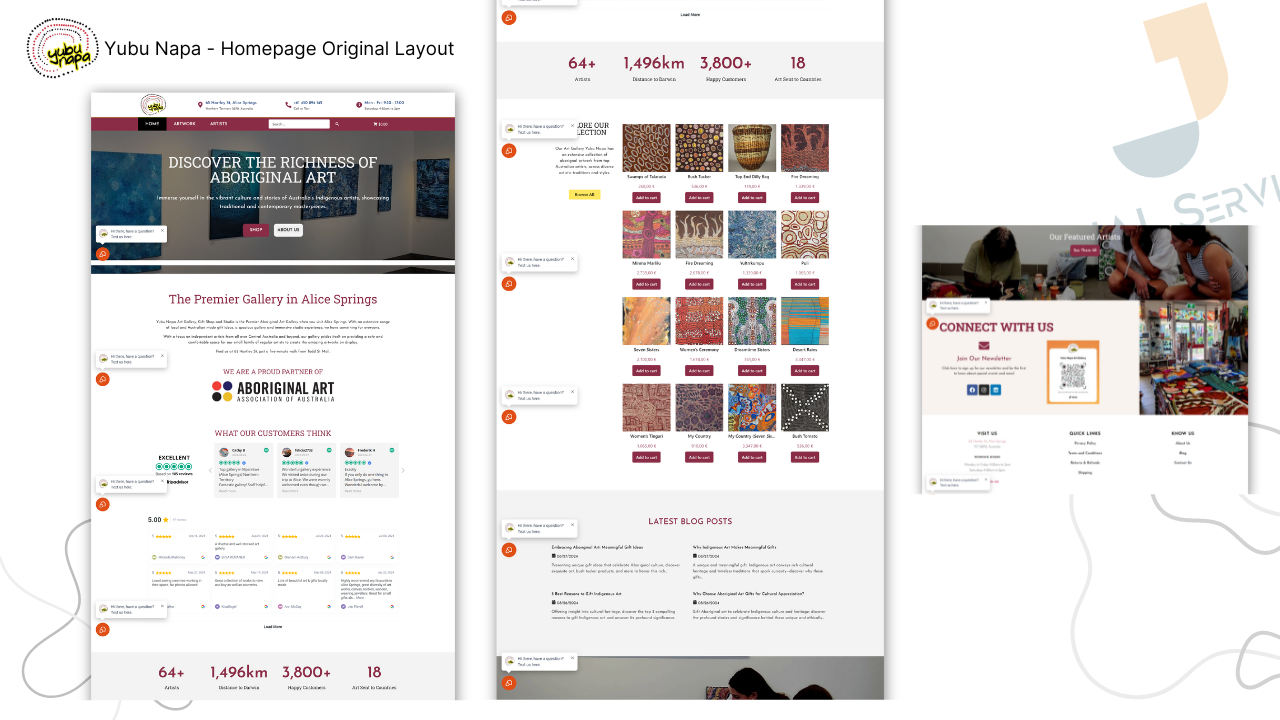1280x720 pixels.
Task: Click the QR code card in Connect With Us
Action: coord(1073,372)
